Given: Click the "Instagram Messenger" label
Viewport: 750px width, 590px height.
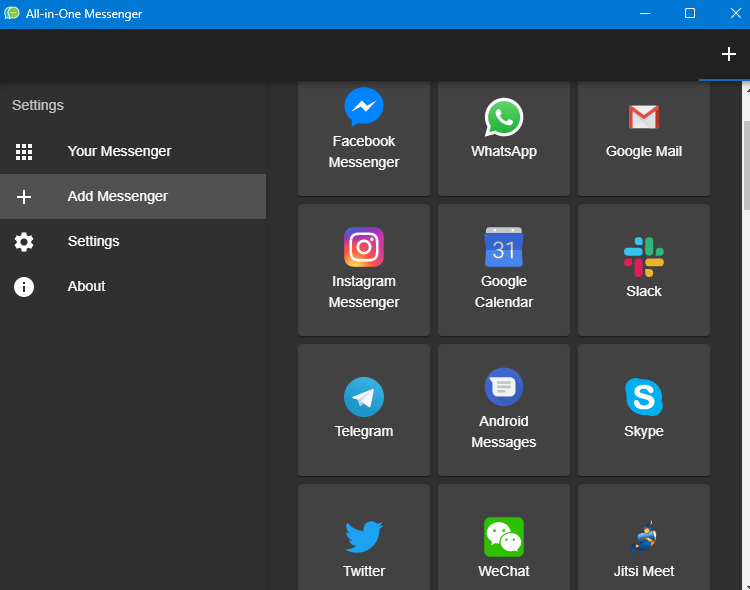Looking at the screenshot, I should tap(364, 291).
